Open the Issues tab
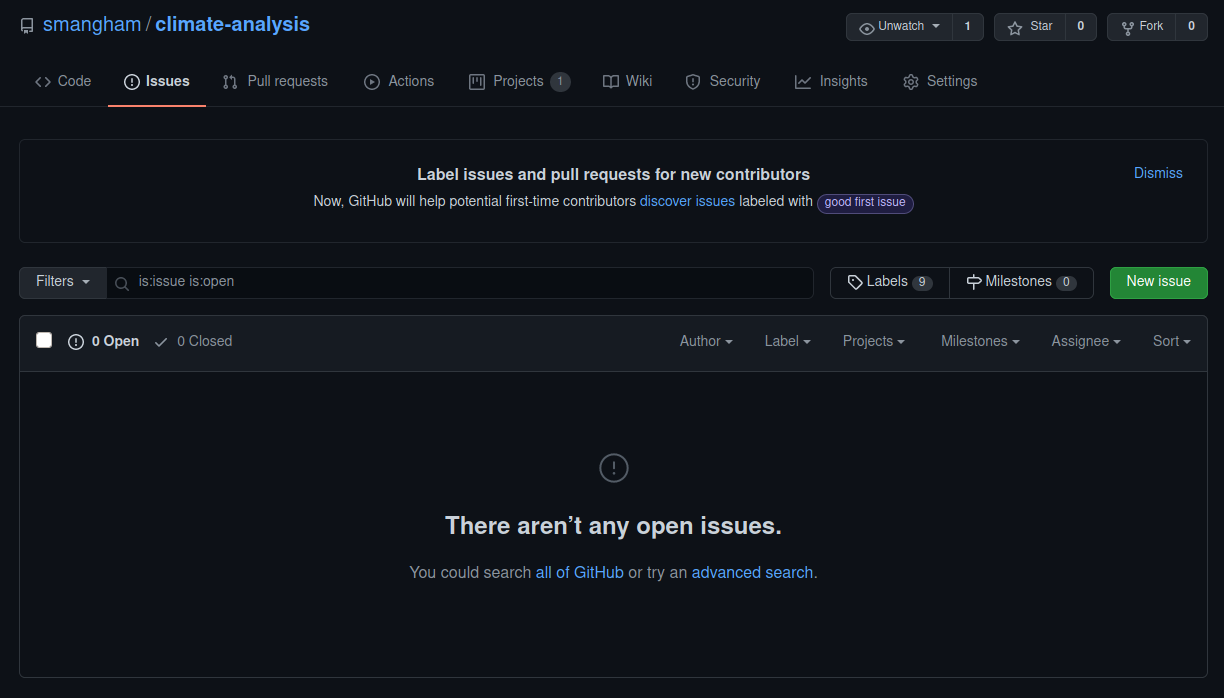The height and width of the screenshot is (698, 1224). (156, 81)
